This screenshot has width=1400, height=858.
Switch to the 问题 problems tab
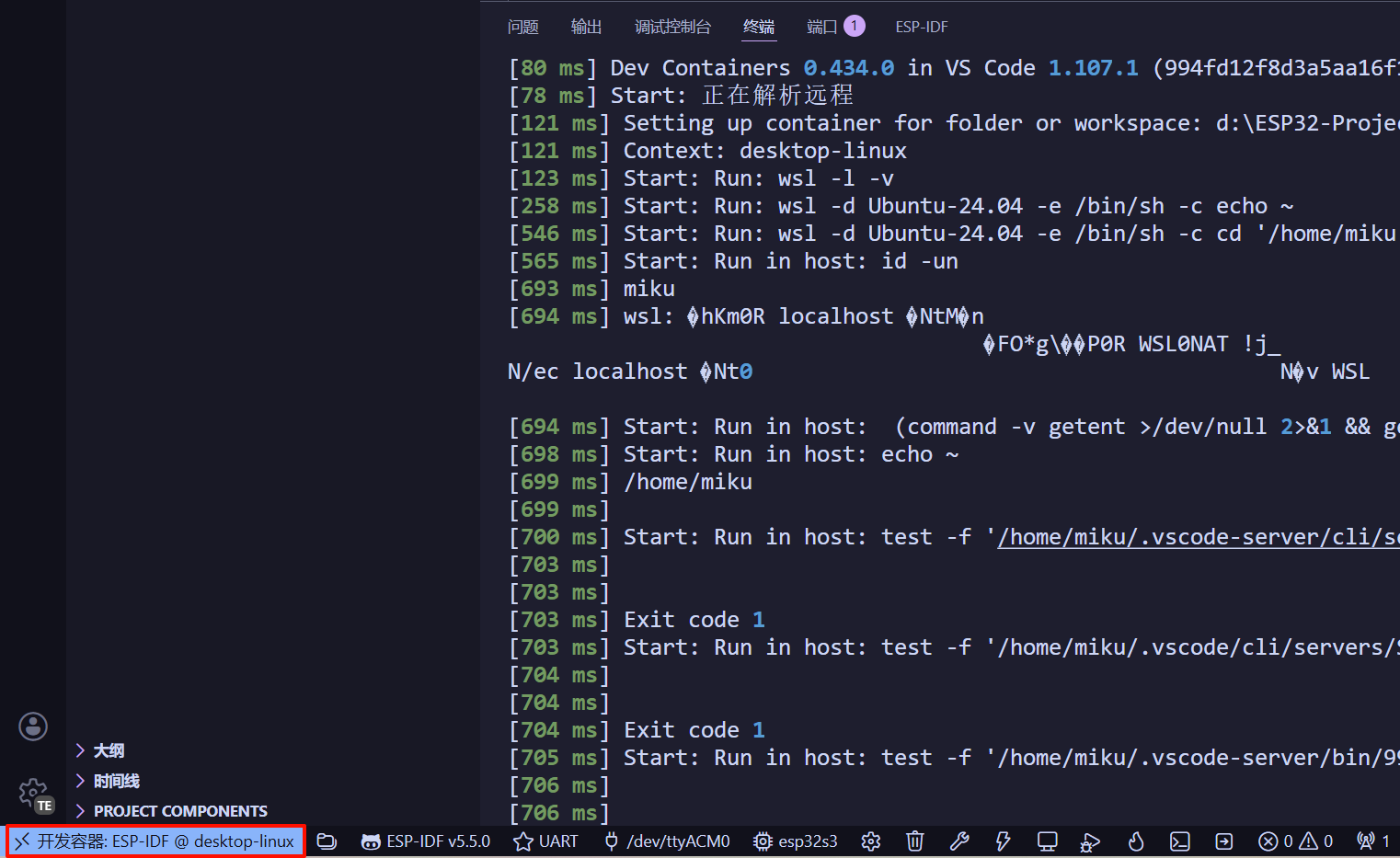[x=523, y=27]
